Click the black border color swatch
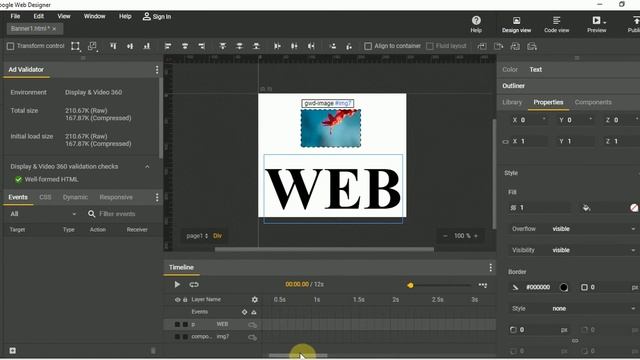This screenshot has width=640, height=360. point(564,287)
